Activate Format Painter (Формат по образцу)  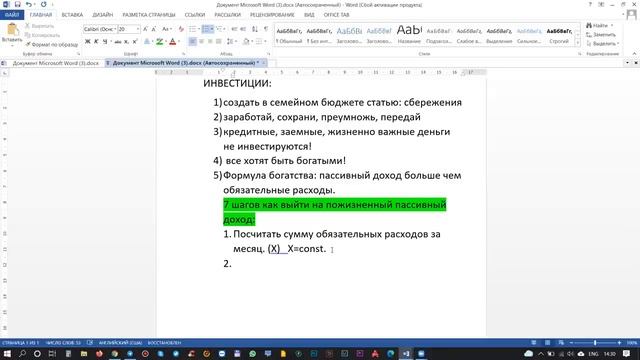click(51, 44)
